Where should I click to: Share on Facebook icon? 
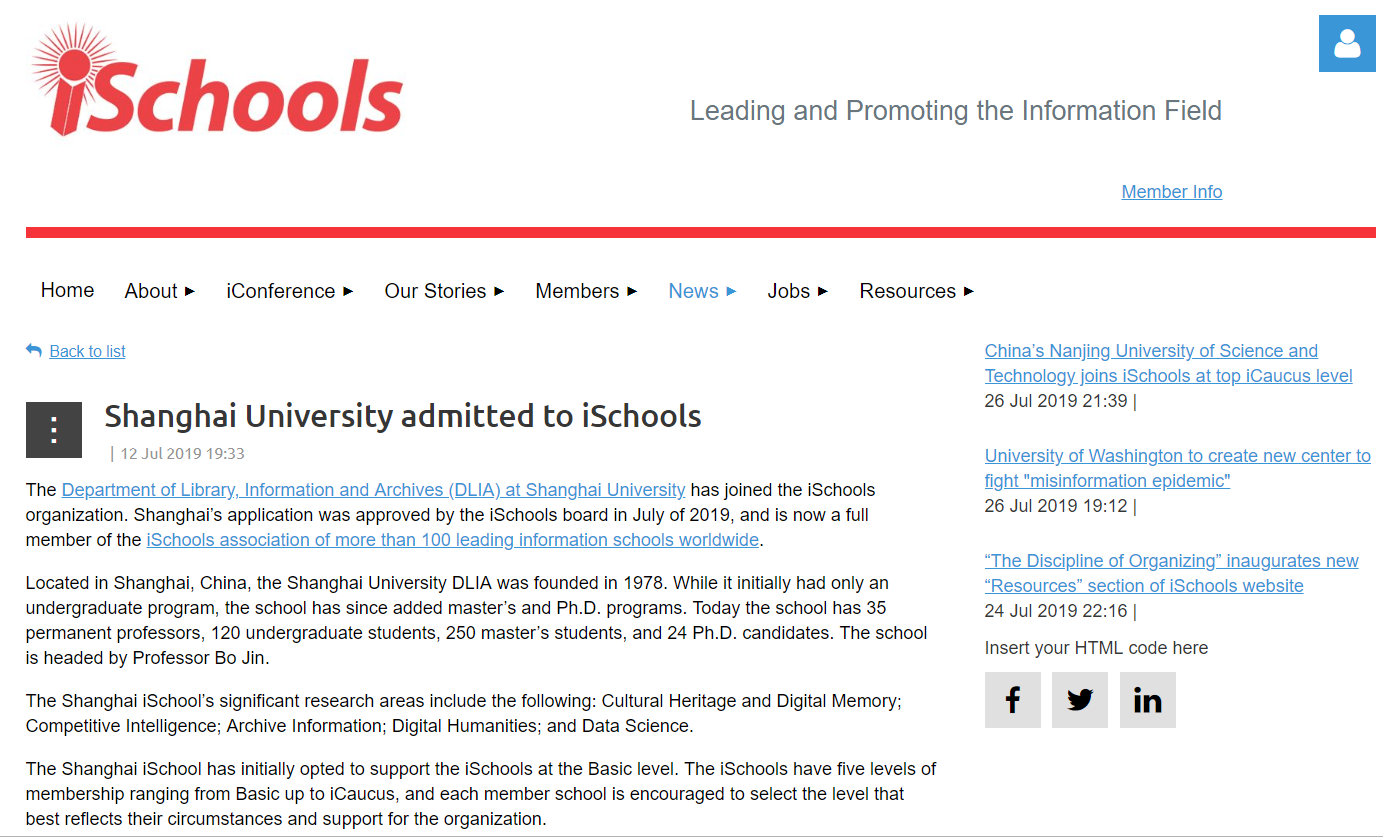point(1012,700)
